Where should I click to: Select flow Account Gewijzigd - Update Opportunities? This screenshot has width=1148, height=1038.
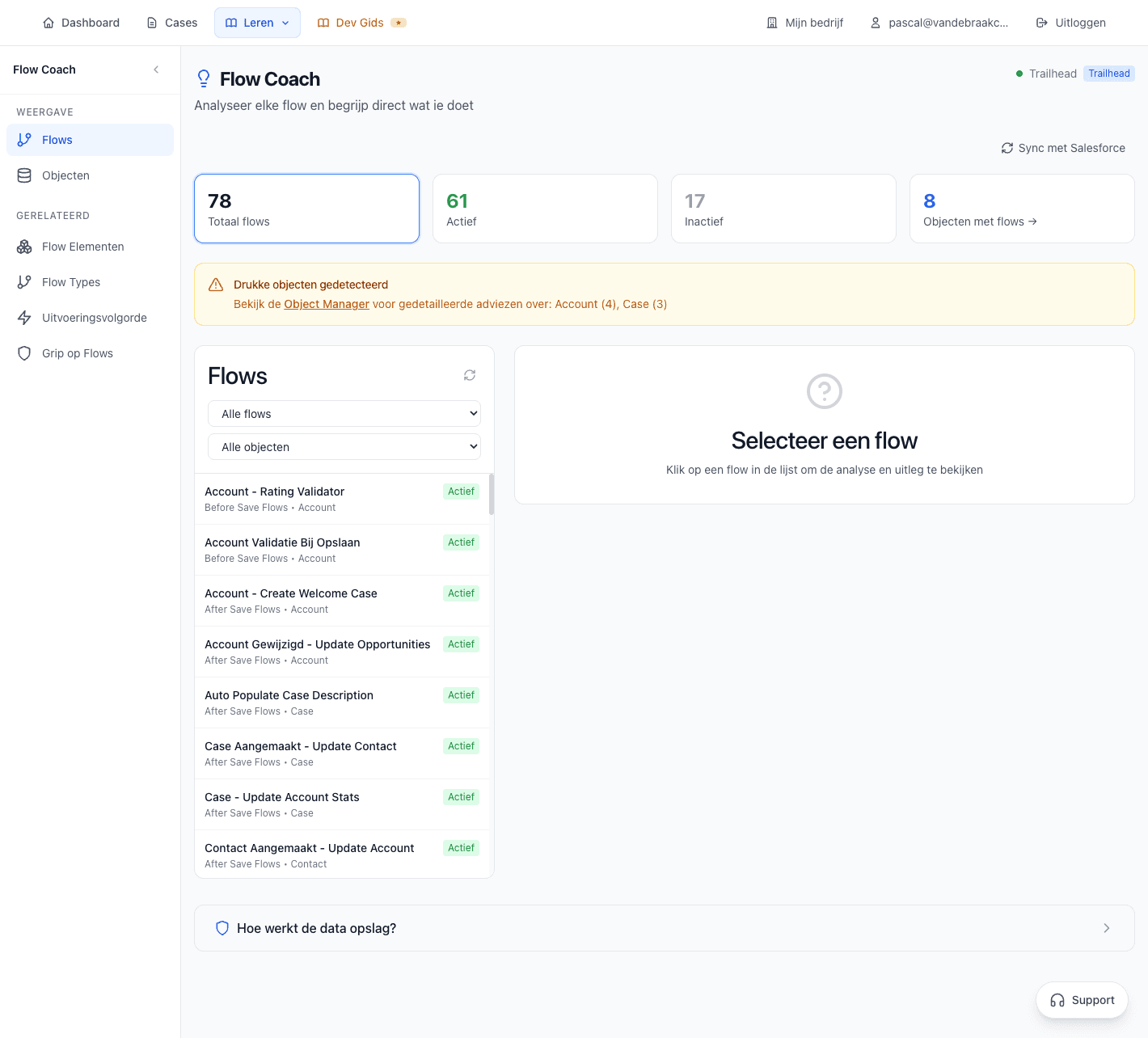click(342, 652)
